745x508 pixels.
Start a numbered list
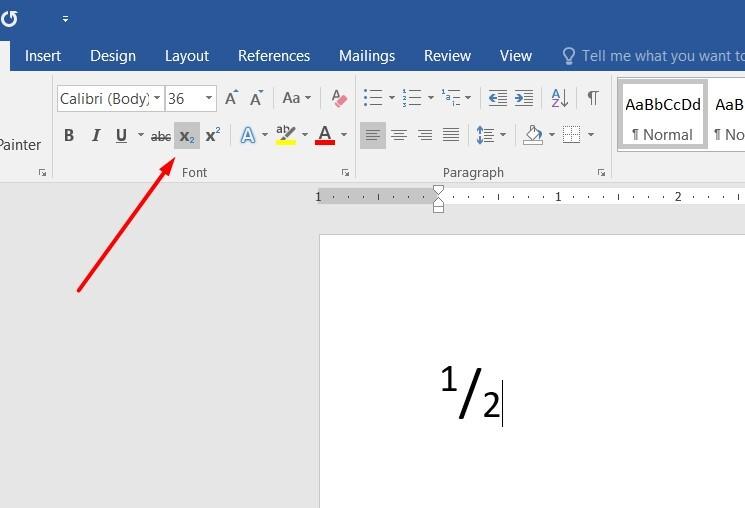tap(411, 98)
